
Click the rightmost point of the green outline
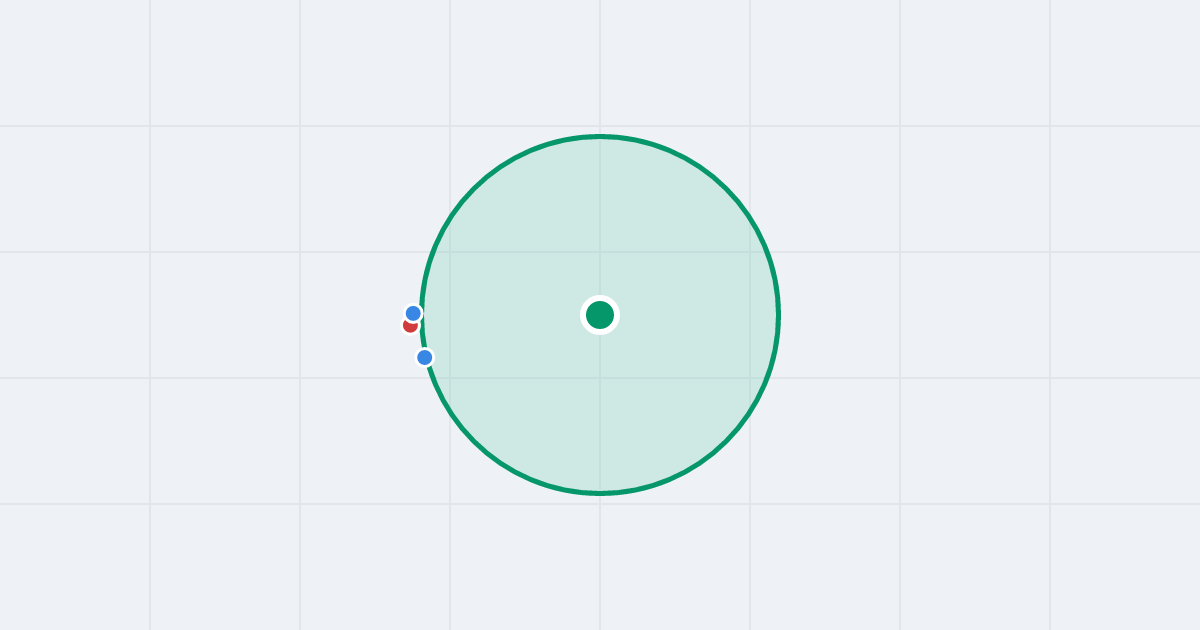[x=778, y=315]
